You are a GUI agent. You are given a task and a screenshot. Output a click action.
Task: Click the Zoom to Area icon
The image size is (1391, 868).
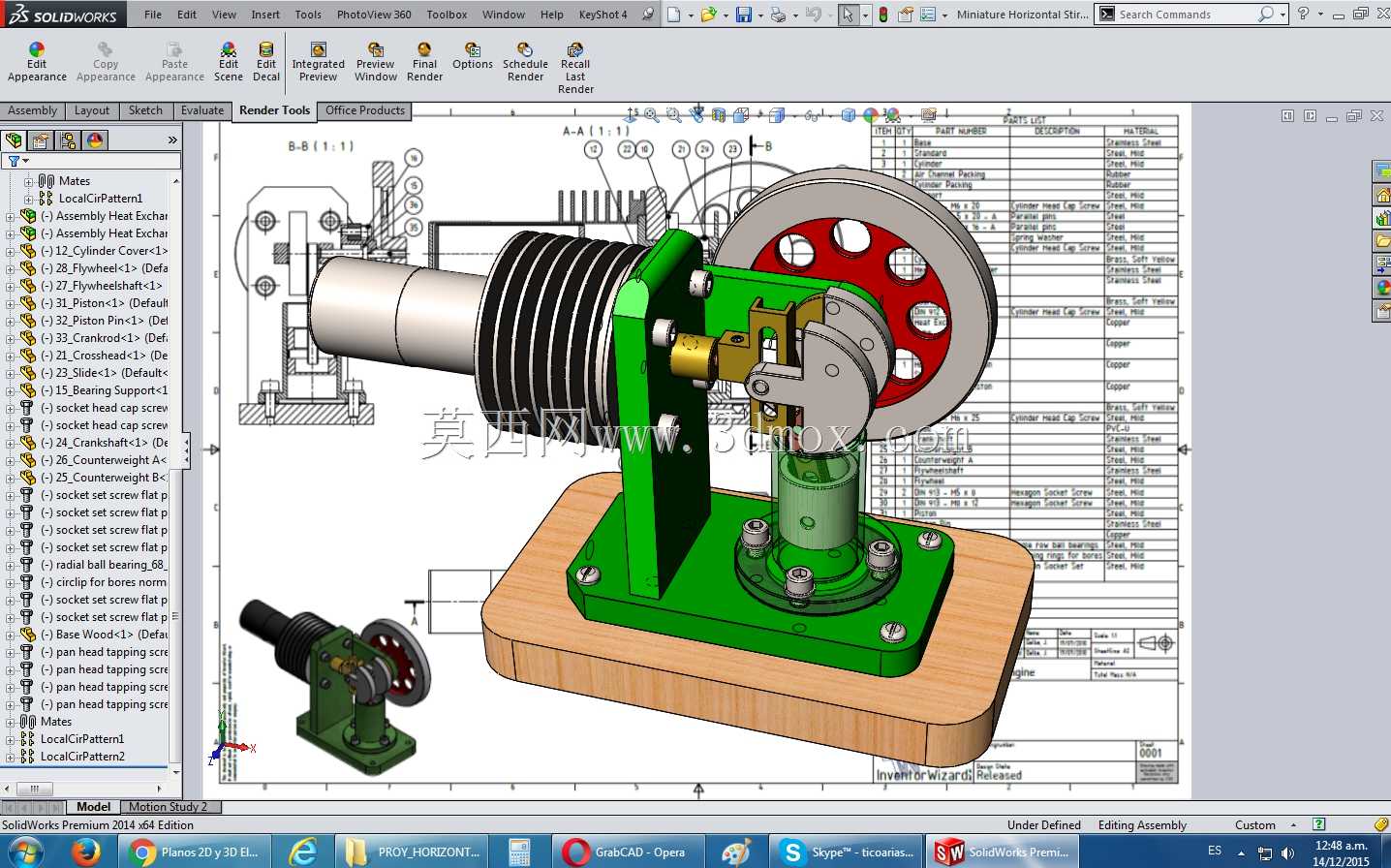click(x=674, y=115)
